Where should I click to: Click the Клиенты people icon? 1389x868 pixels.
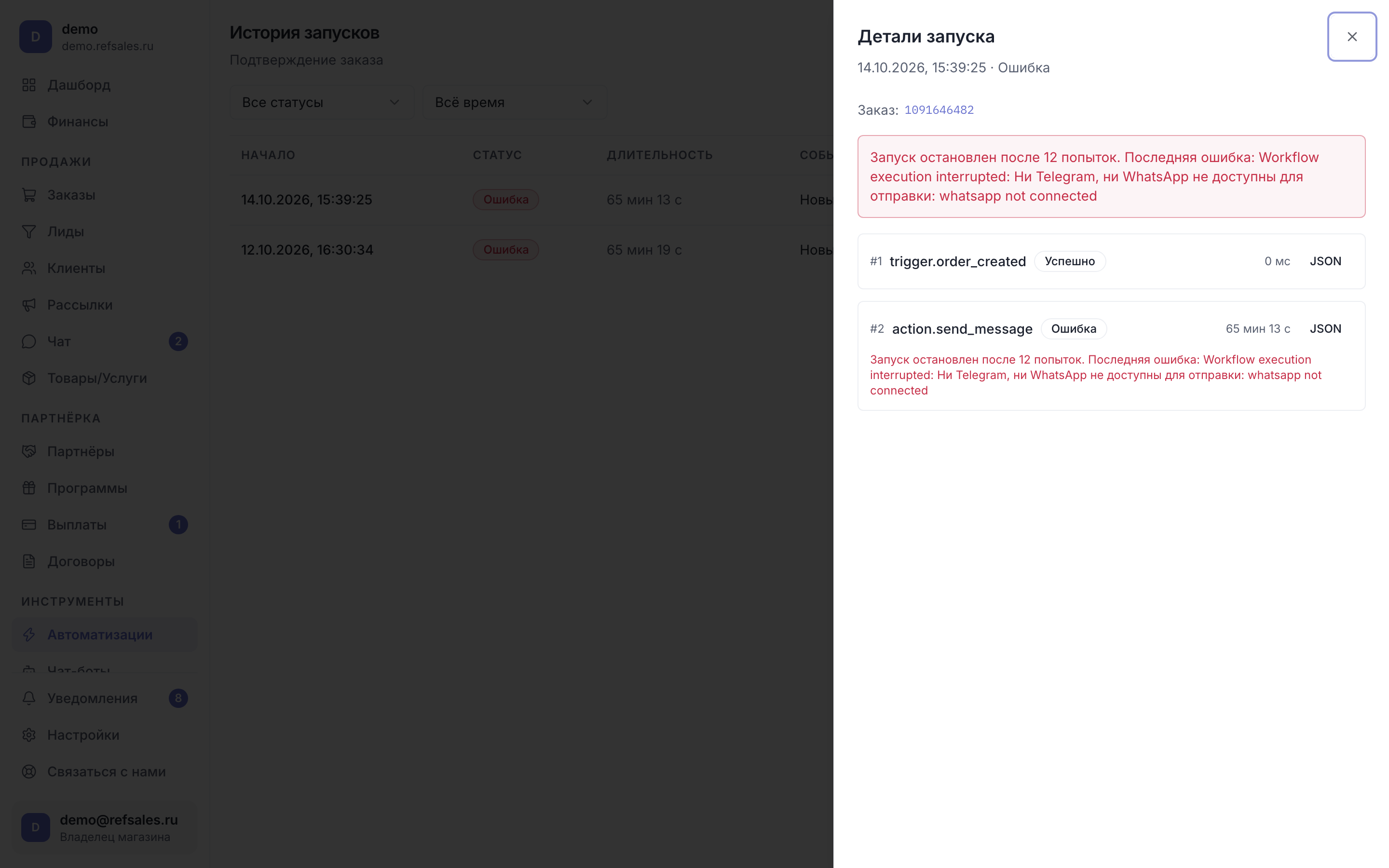(x=29, y=268)
